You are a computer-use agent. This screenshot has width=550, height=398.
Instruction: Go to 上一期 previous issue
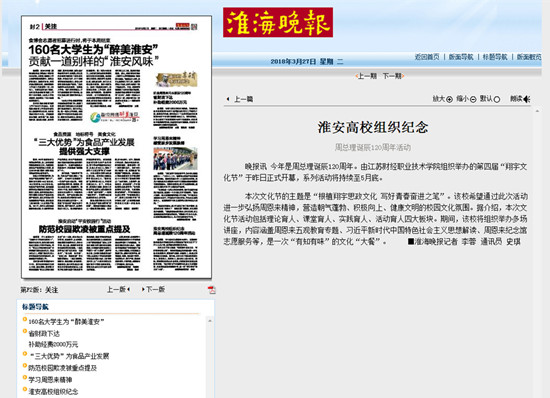click(366, 76)
